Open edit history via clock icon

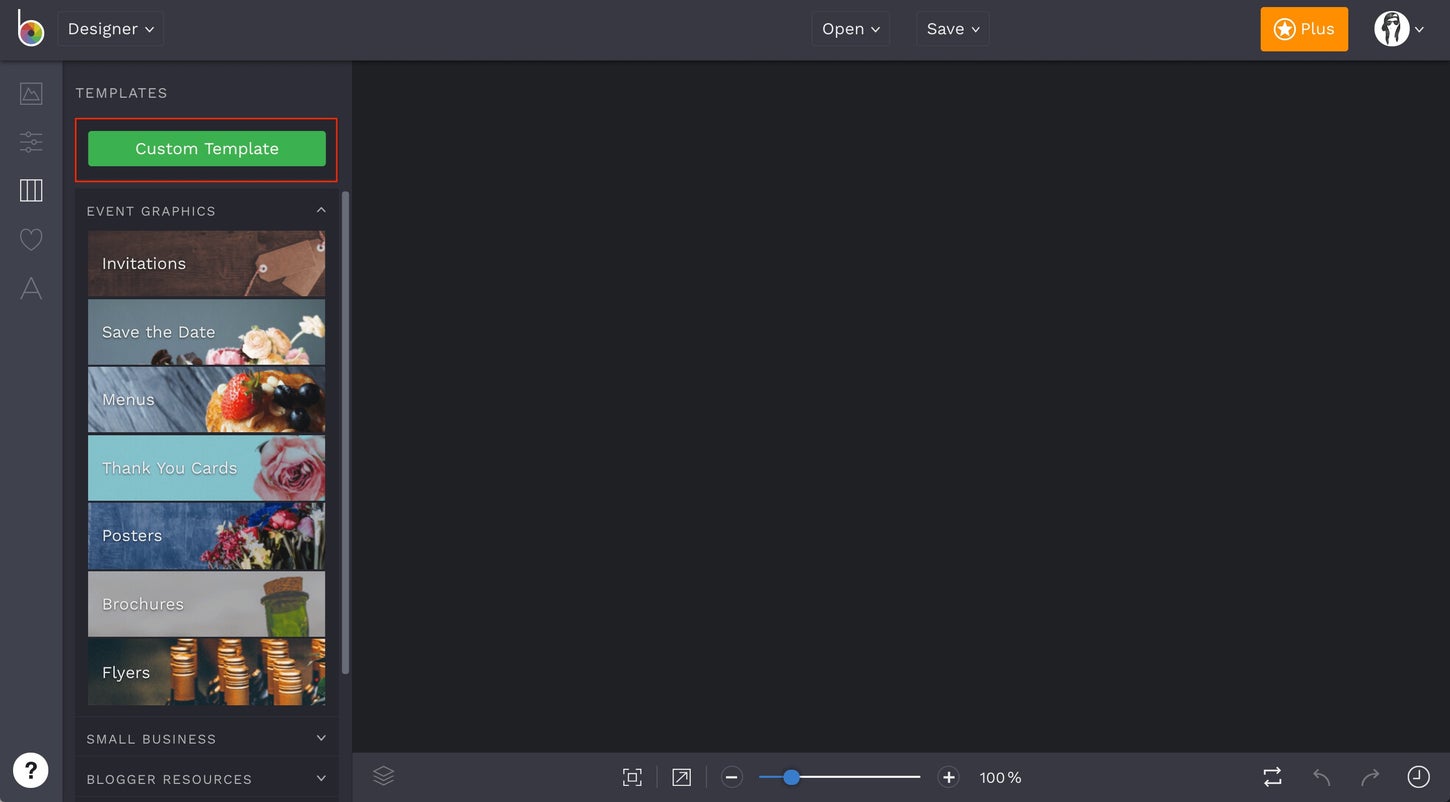click(x=1419, y=774)
